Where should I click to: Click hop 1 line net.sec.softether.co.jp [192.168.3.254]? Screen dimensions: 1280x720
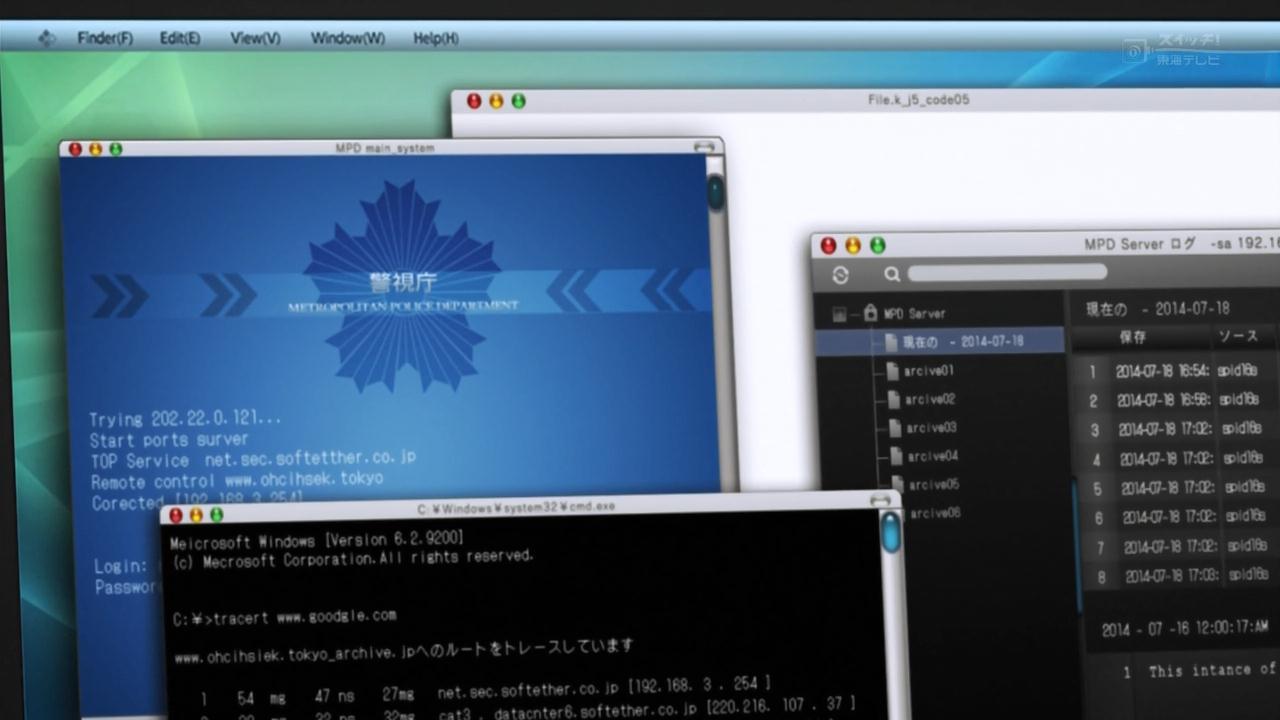[x=485, y=690]
